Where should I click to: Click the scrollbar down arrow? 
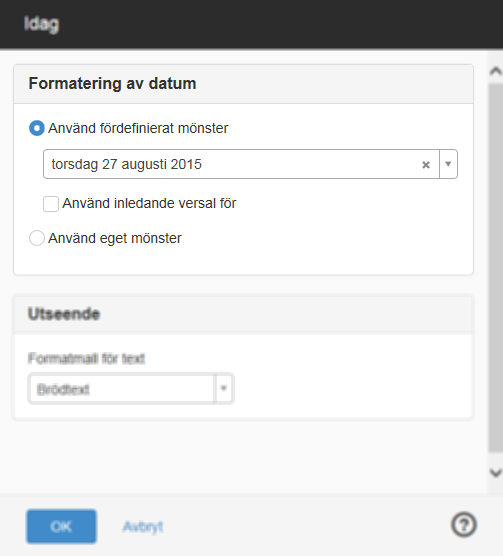(496, 473)
